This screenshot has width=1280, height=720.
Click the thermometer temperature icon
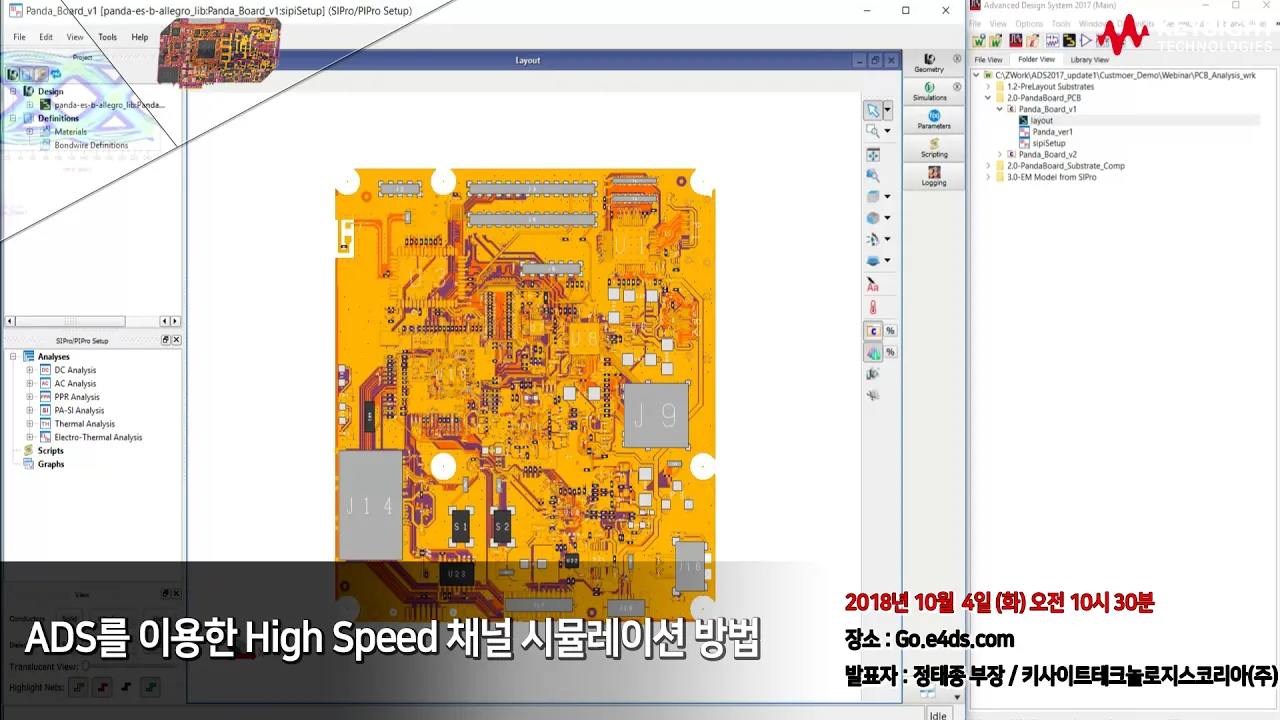point(873,307)
